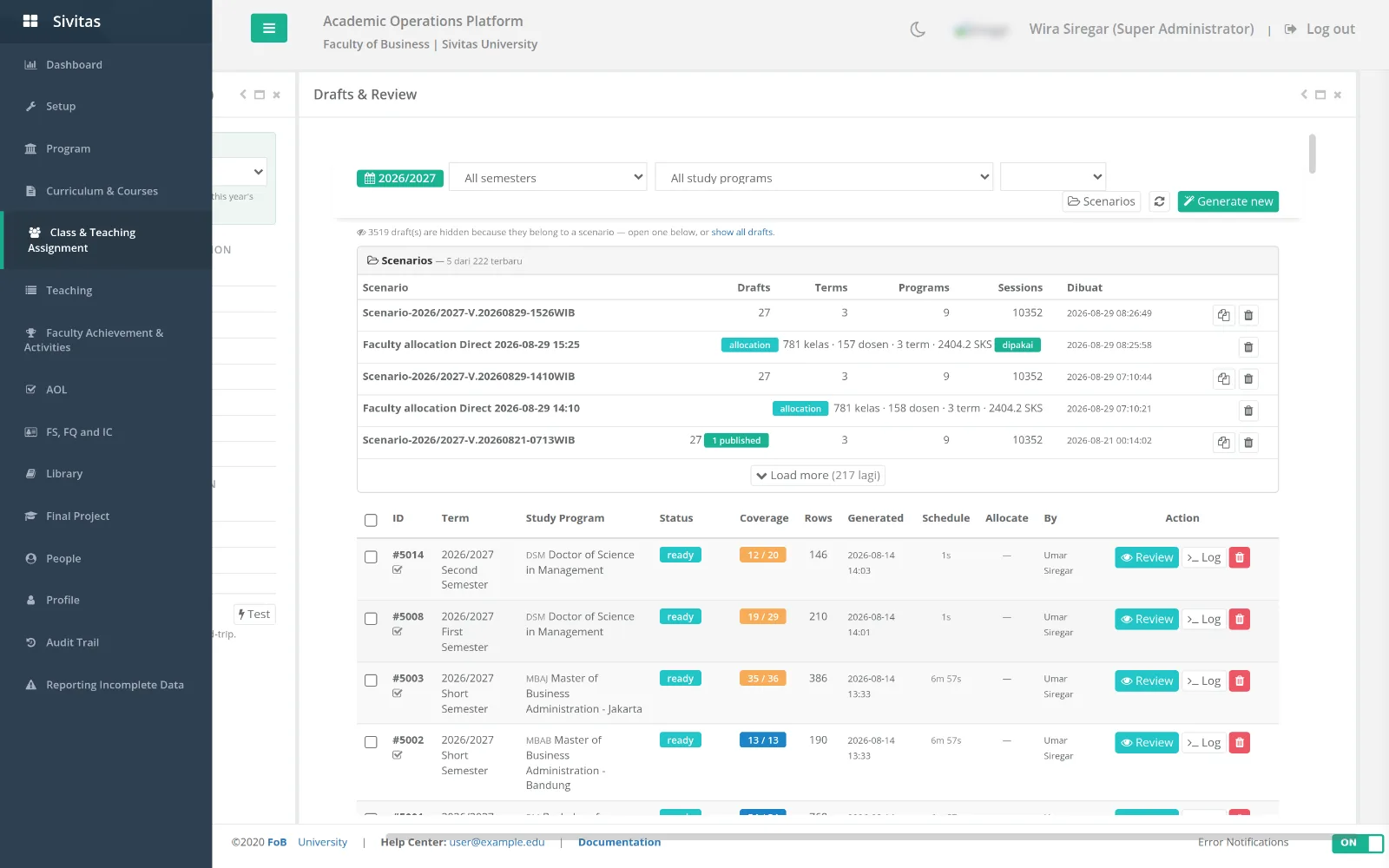The image size is (1389, 868).
Task: Duplicate Scenario-2026/2027-V.20260821-0713WIB
Action: pos(1223,443)
